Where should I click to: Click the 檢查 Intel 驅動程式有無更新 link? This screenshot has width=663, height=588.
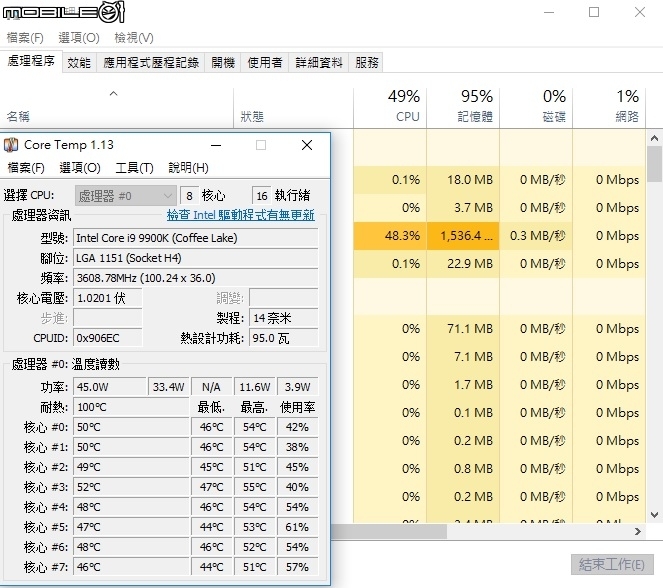tap(241, 215)
